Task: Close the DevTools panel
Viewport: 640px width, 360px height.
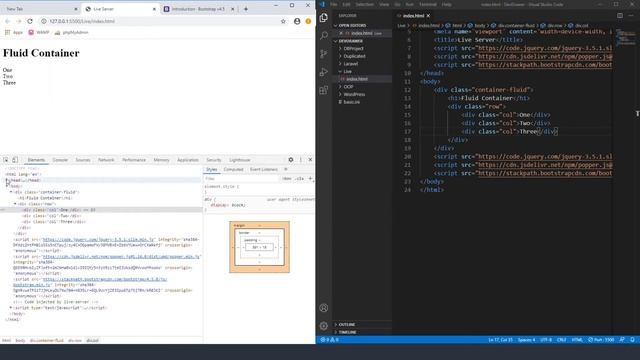Action: tap(310, 160)
